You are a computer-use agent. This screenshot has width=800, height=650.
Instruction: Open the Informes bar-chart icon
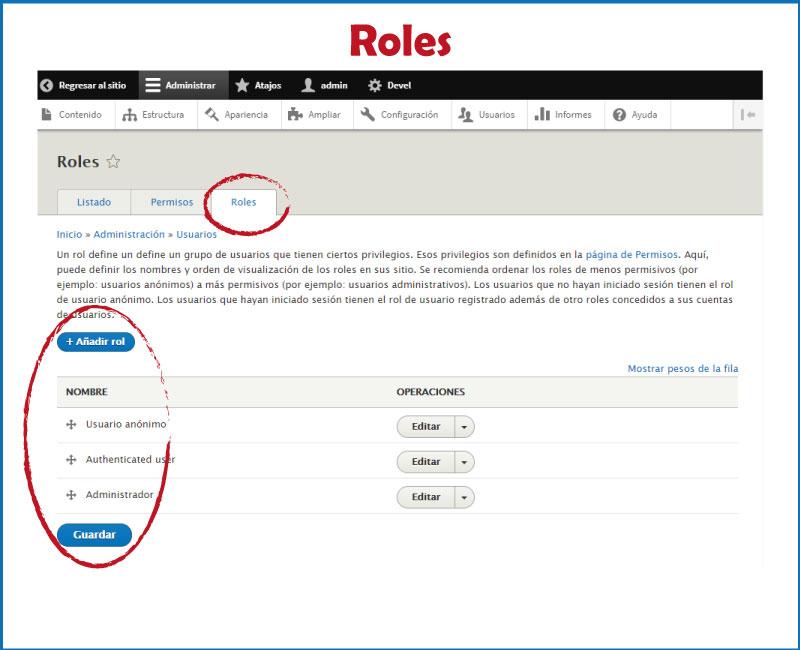point(544,115)
